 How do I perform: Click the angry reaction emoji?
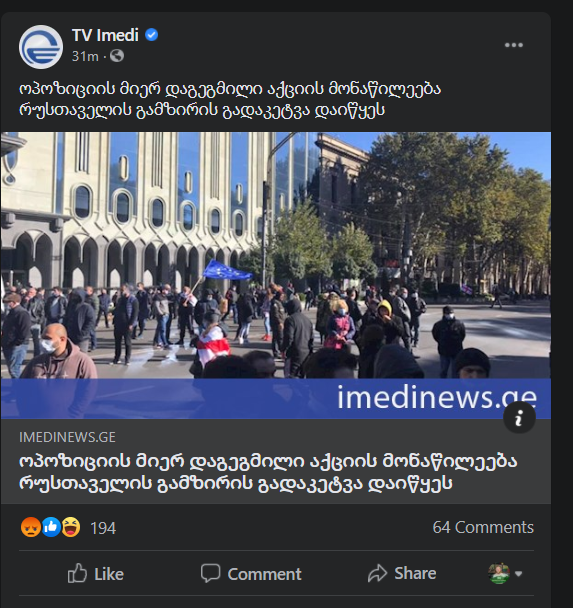tap(31, 527)
